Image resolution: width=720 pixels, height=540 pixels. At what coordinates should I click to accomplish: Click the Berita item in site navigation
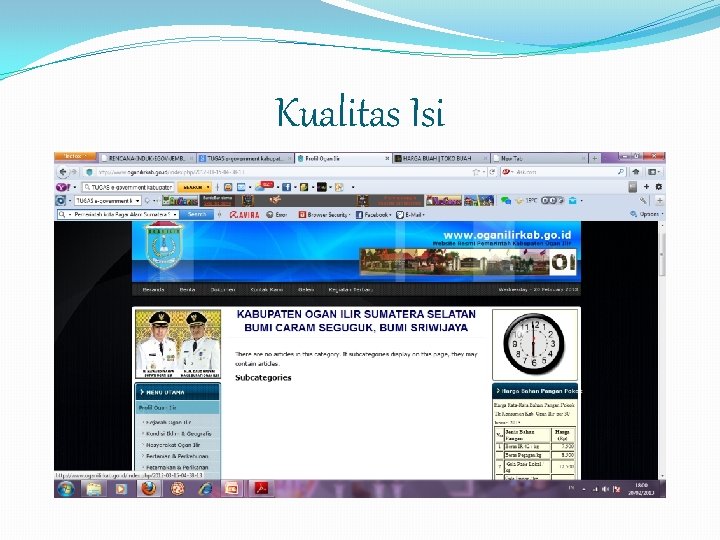pyautogui.click(x=187, y=290)
